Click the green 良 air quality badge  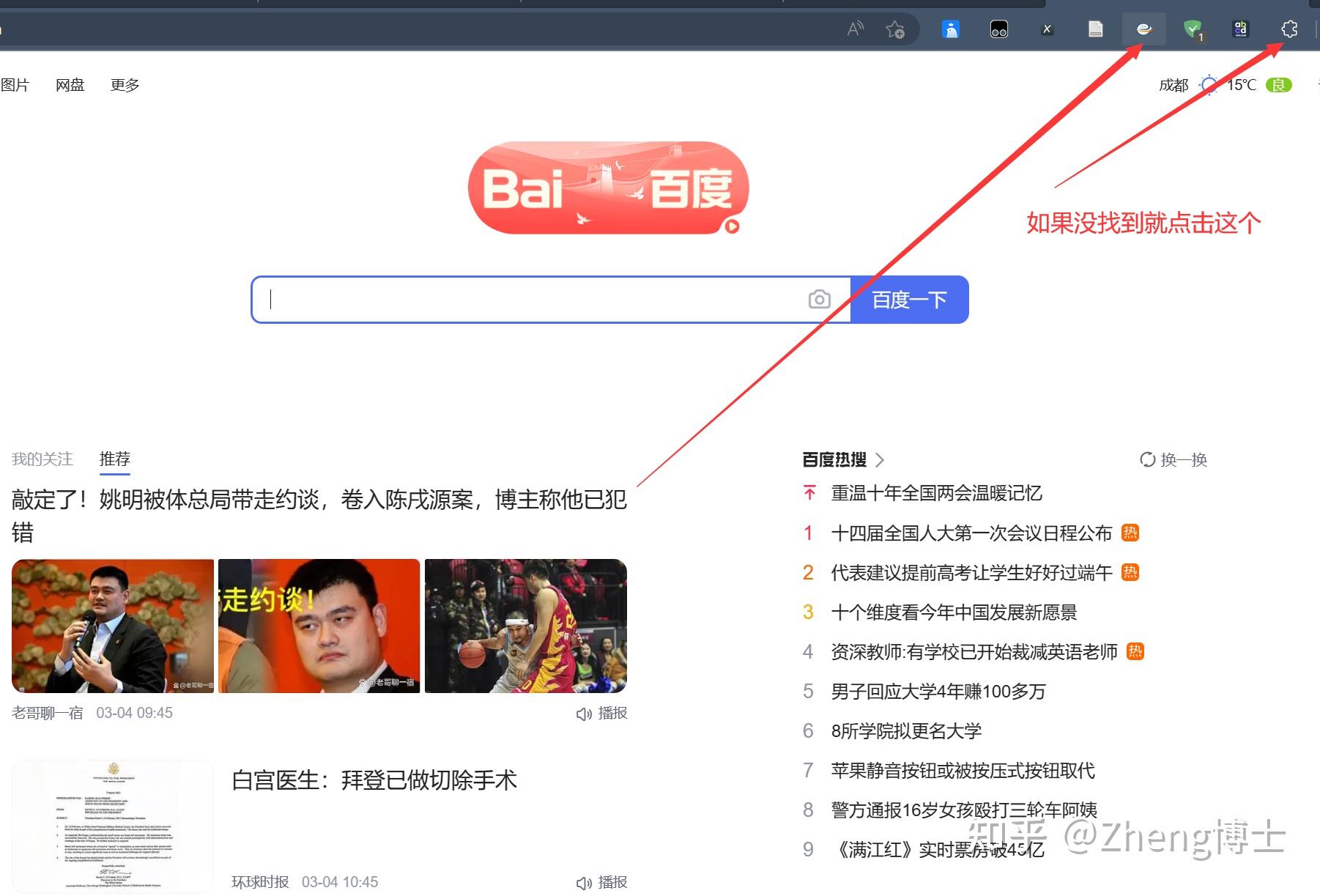pos(1279,85)
